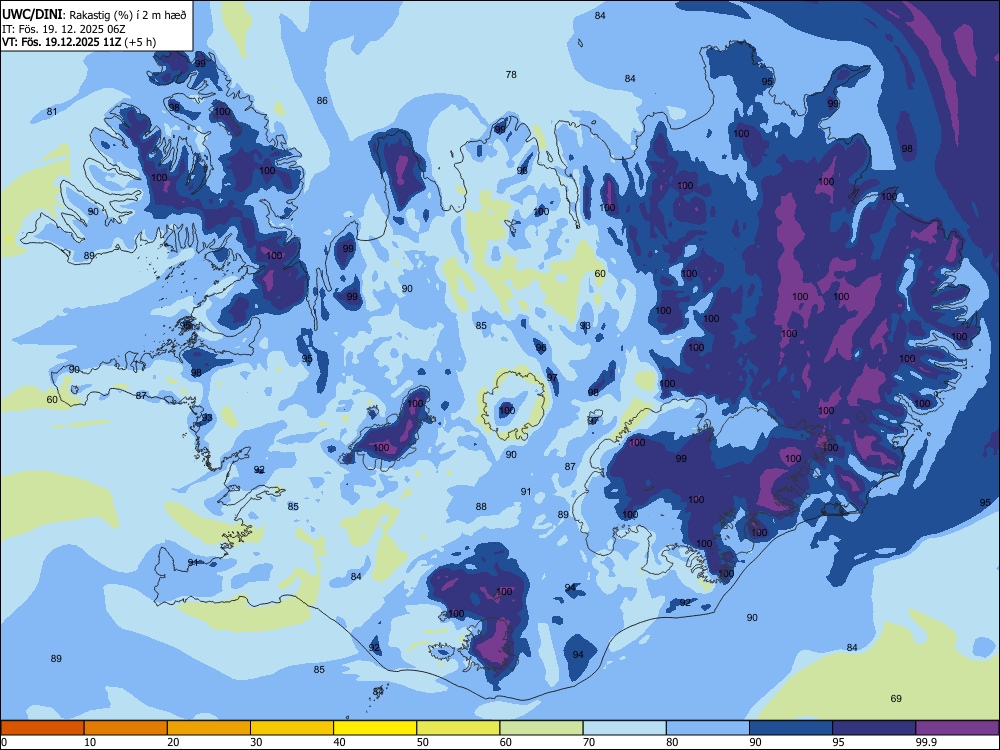Image resolution: width=1000 pixels, height=750 pixels.
Task: Click the legend tick label '30' in the color scale
Action: click(x=257, y=742)
